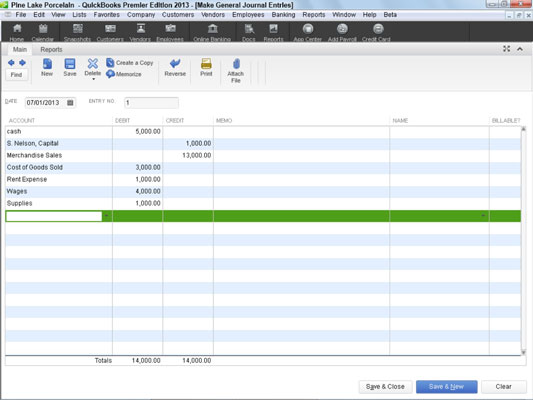
Task: Click the Entry No. input field
Action: [x=151, y=103]
